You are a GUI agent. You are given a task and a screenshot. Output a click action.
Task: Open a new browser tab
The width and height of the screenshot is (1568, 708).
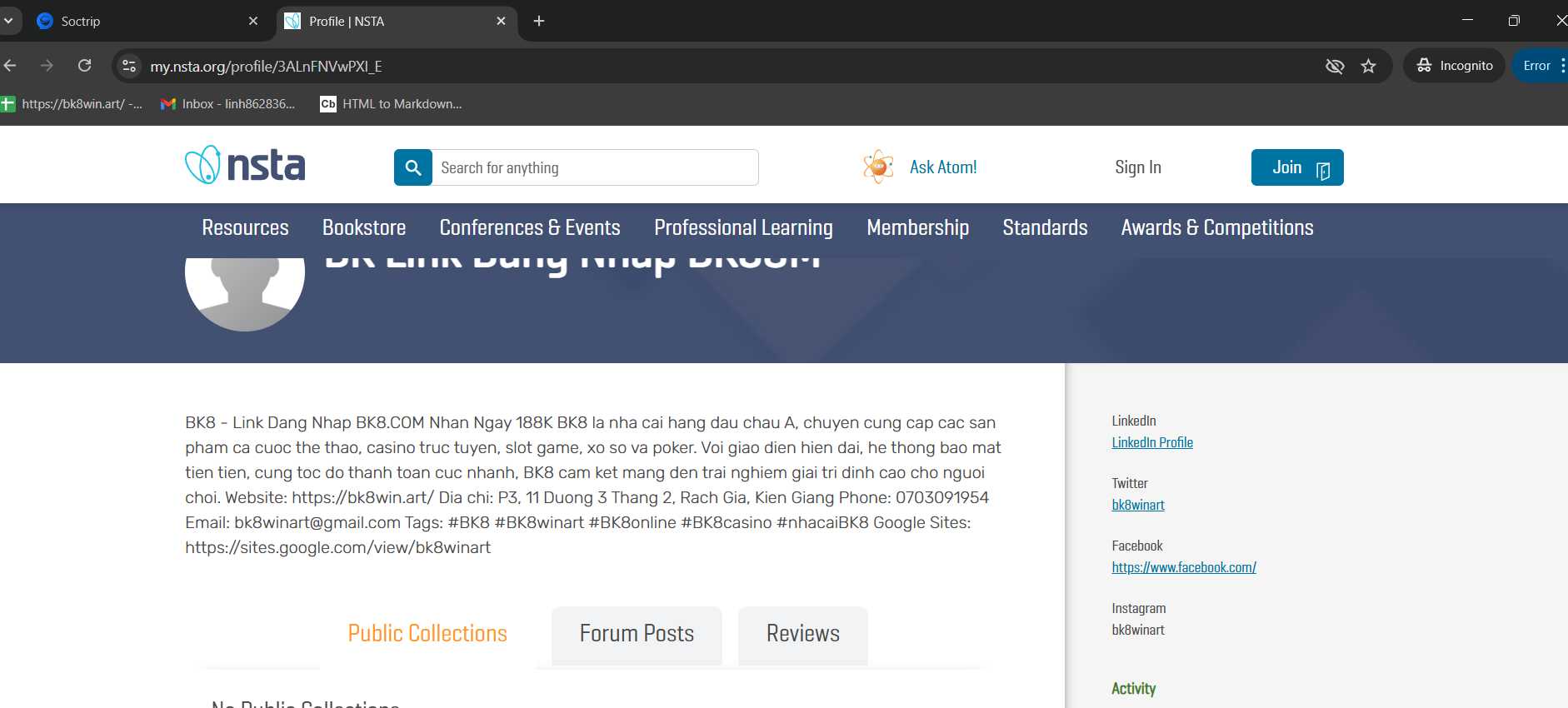coord(539,21)
